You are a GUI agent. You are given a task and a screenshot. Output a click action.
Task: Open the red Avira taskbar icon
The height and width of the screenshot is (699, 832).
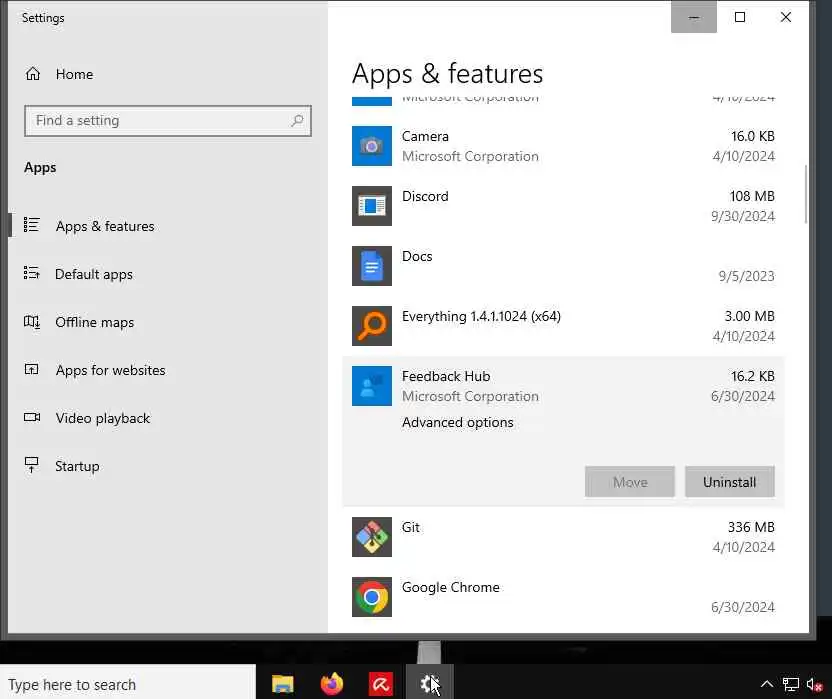380,684
